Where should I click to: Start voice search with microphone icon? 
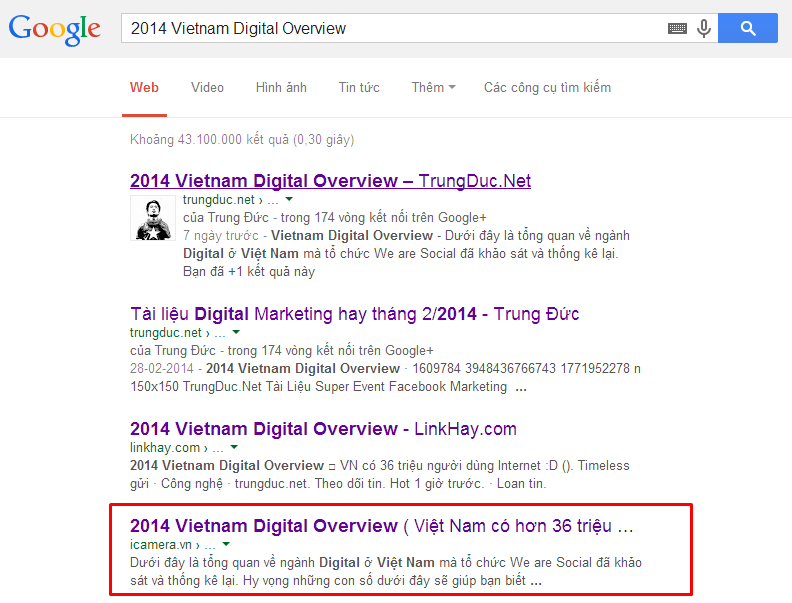[x=704, y=28]
